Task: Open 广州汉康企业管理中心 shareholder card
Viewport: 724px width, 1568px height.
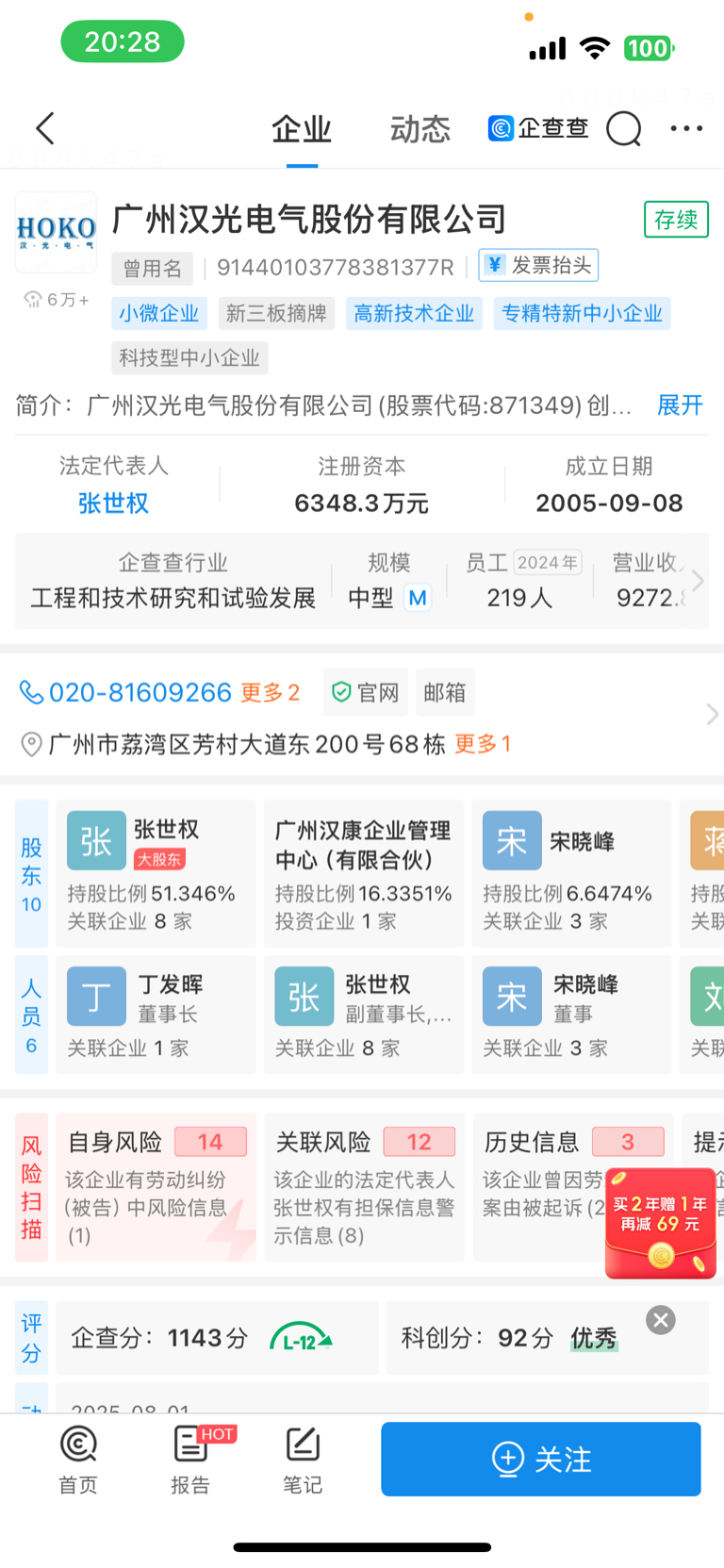Action: (363, 874)
